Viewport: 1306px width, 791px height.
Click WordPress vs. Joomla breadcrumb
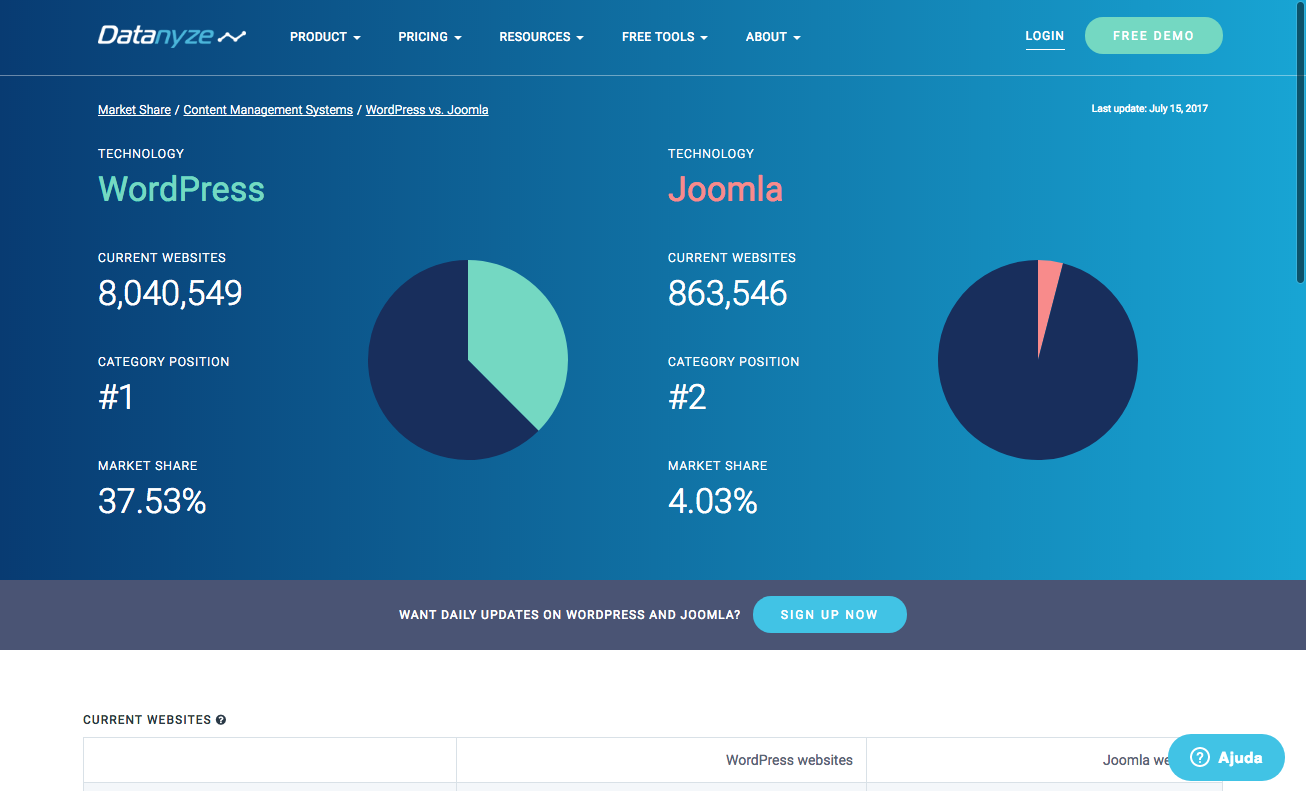(x=427, y=110)
